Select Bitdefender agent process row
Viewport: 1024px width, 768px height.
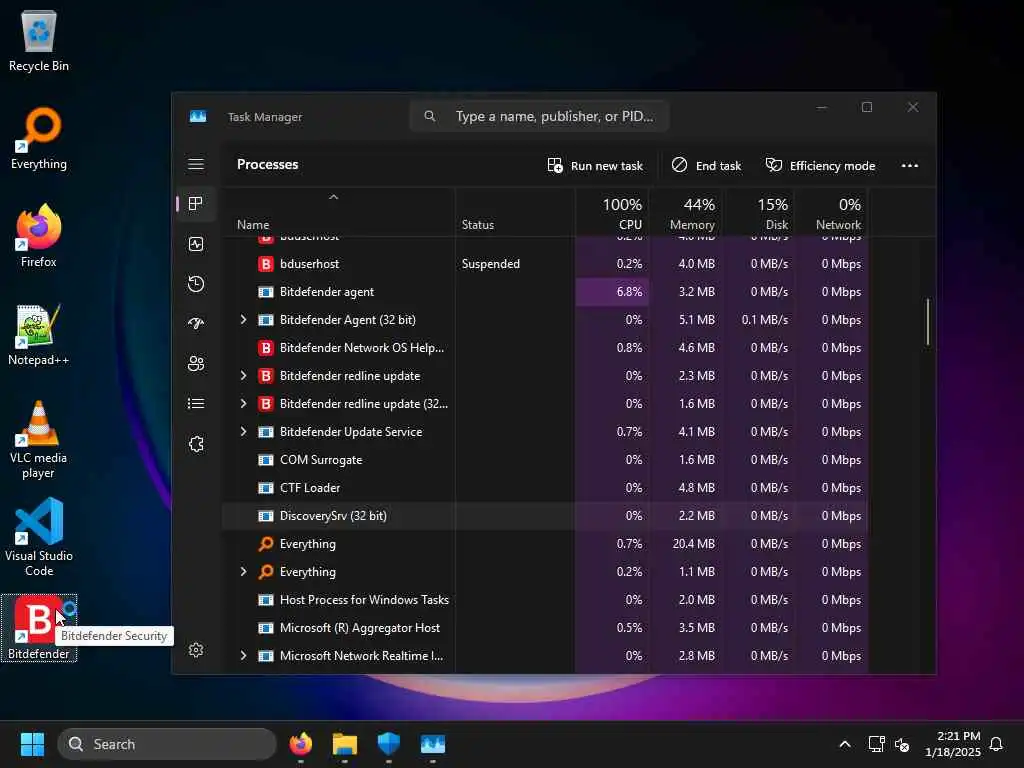coord(545,292)
